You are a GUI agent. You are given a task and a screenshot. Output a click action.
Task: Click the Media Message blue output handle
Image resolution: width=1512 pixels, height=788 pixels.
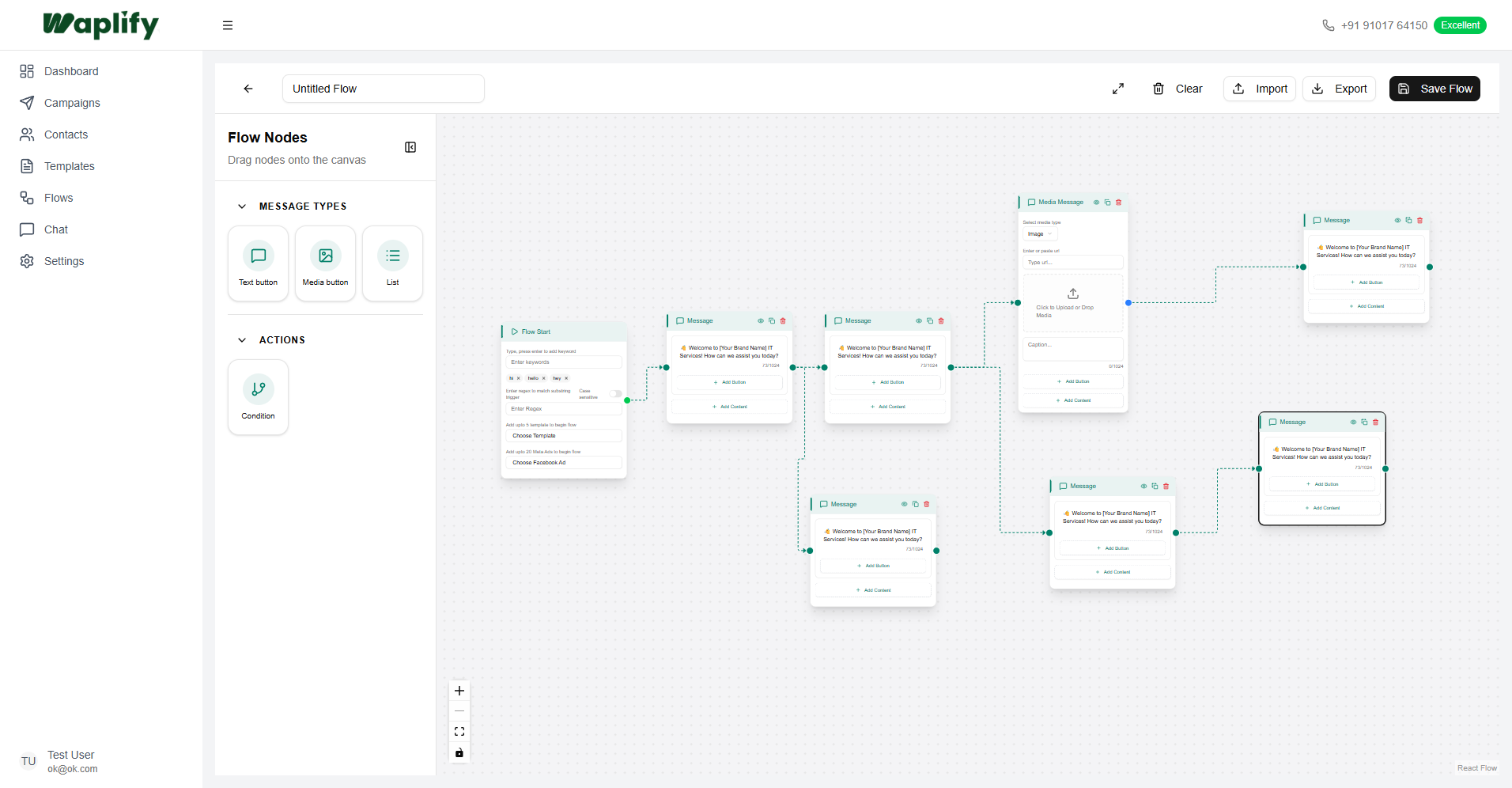tap(1128, 303)
